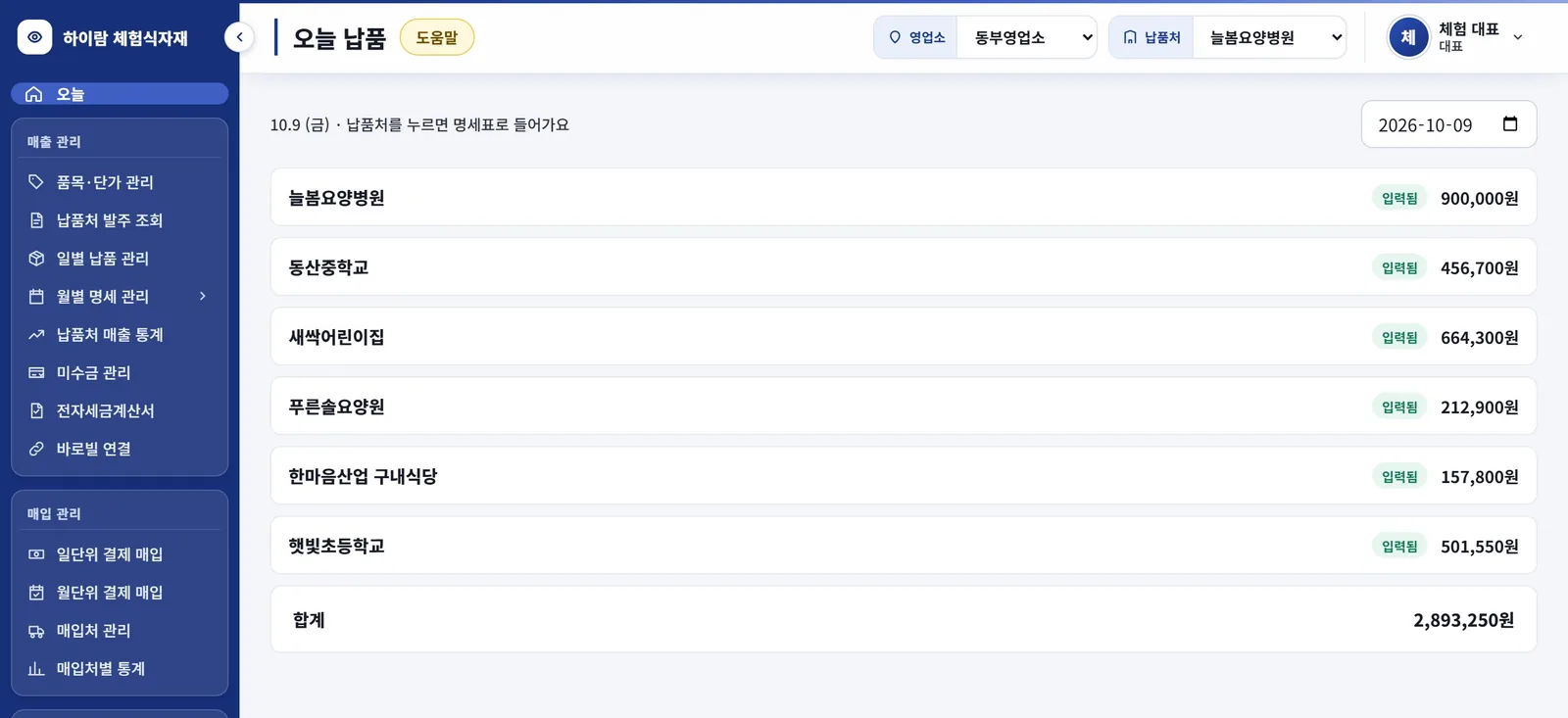Expand the 월별 명세 관리 submenu arrow

click(203, 296)
